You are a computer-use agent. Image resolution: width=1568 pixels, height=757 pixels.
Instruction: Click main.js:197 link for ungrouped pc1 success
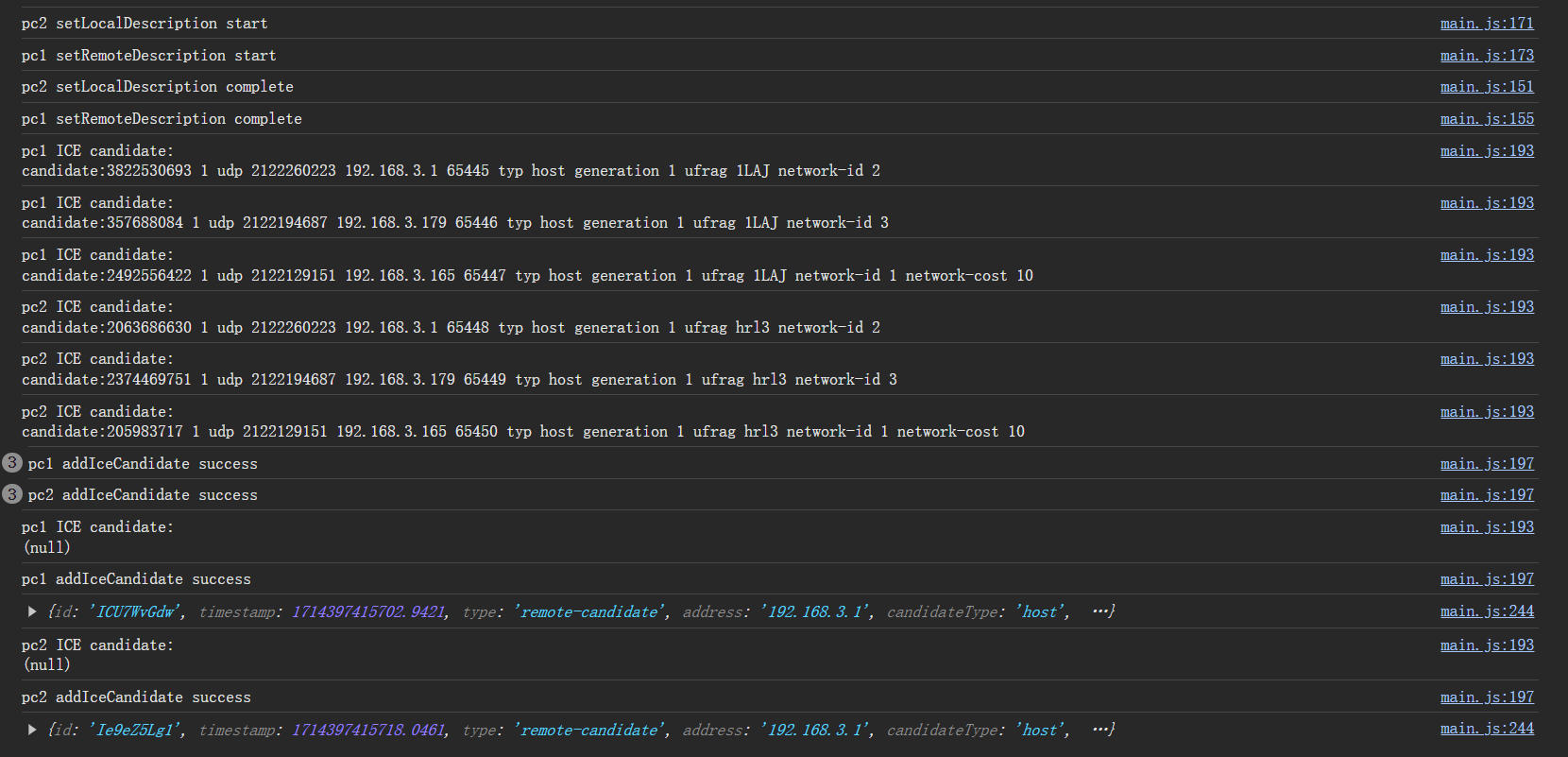pos(1487,578)
